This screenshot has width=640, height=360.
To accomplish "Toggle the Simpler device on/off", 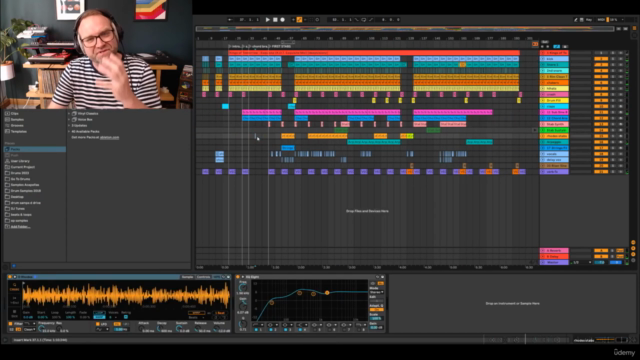I will point(10,277).
